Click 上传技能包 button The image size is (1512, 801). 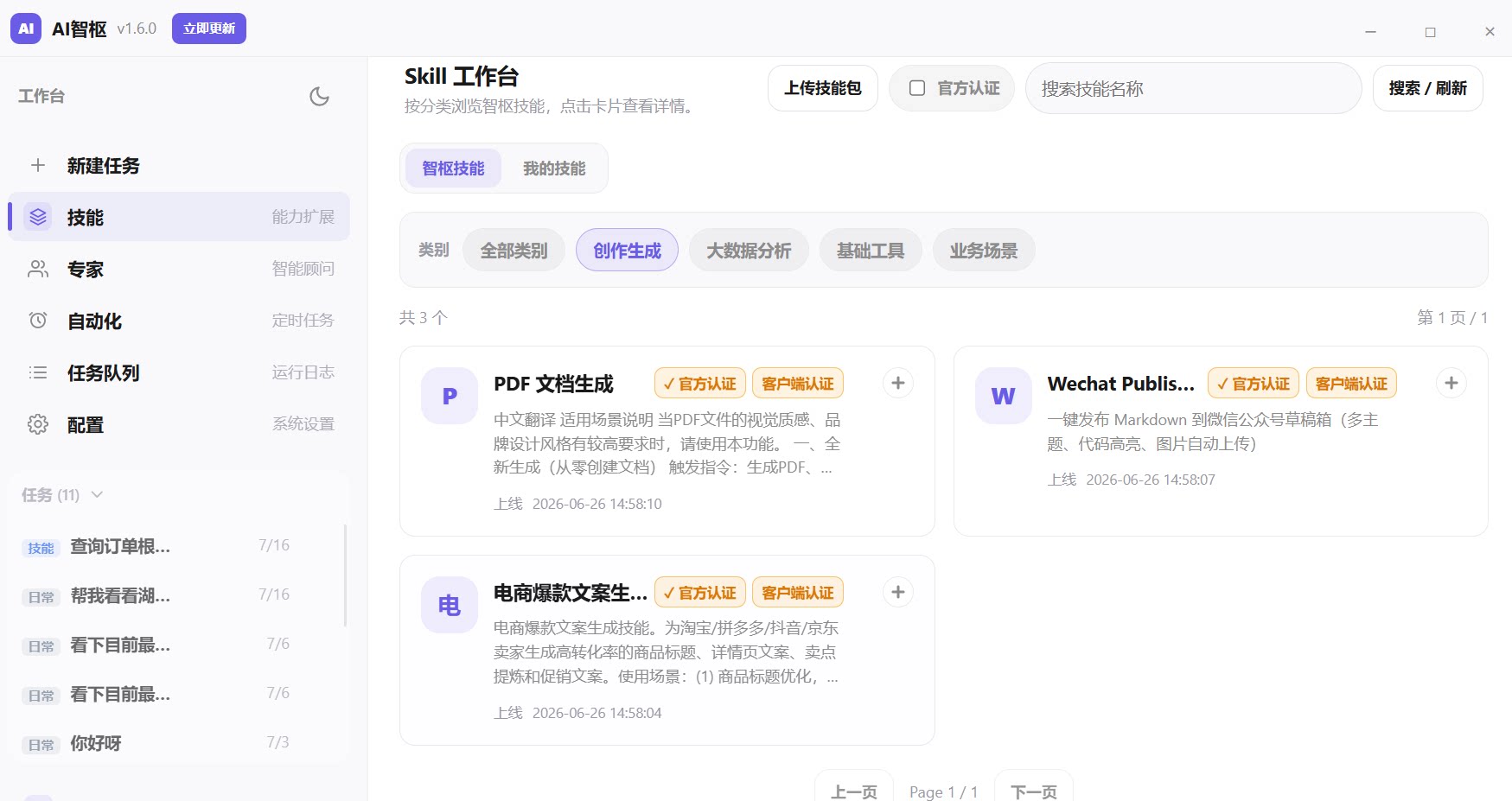823,88
